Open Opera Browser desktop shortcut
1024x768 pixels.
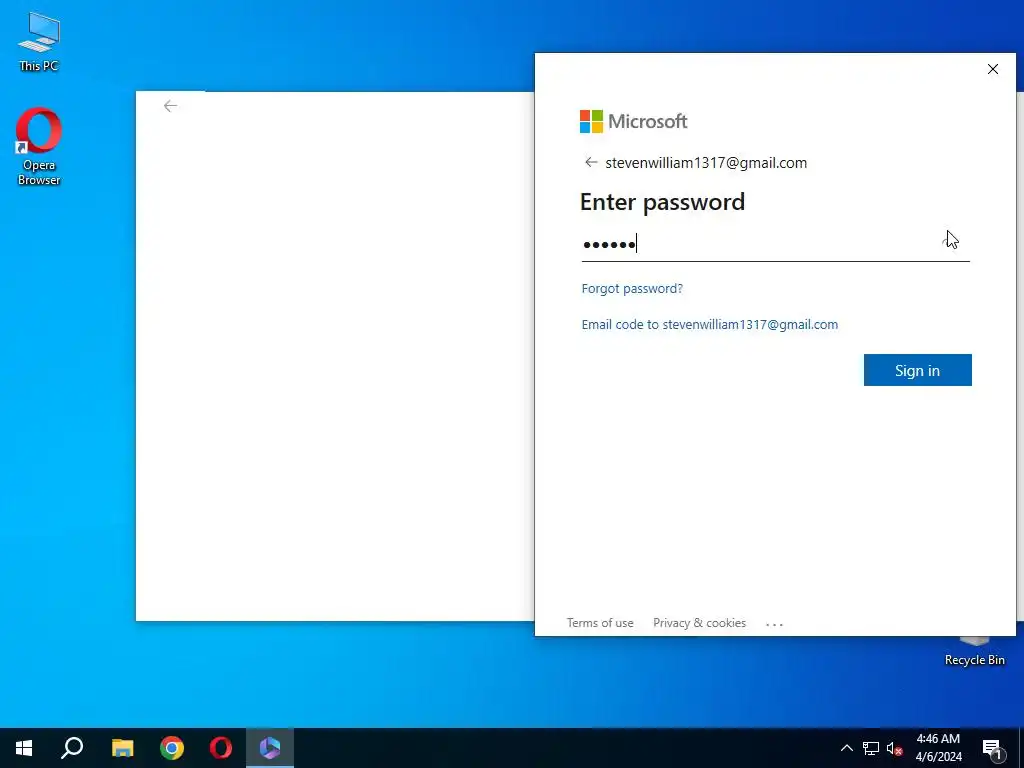coord(39,146)
